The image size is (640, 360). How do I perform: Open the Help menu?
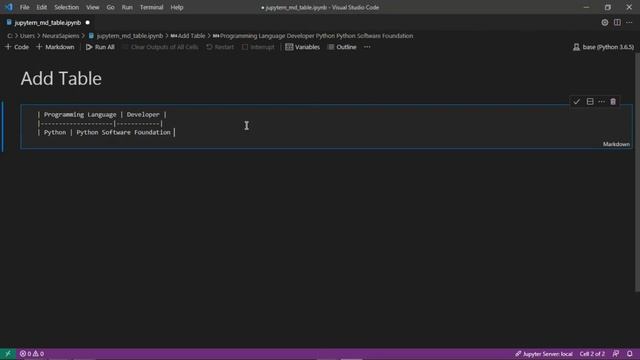pyautogui.click(x=177, y=7)
